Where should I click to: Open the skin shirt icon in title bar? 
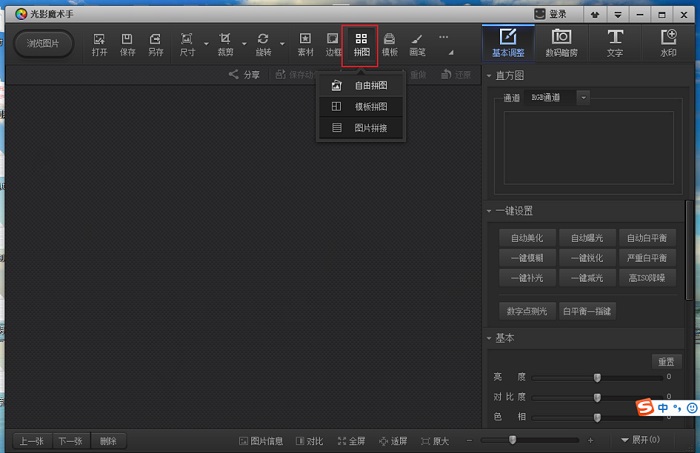point(595,15)
